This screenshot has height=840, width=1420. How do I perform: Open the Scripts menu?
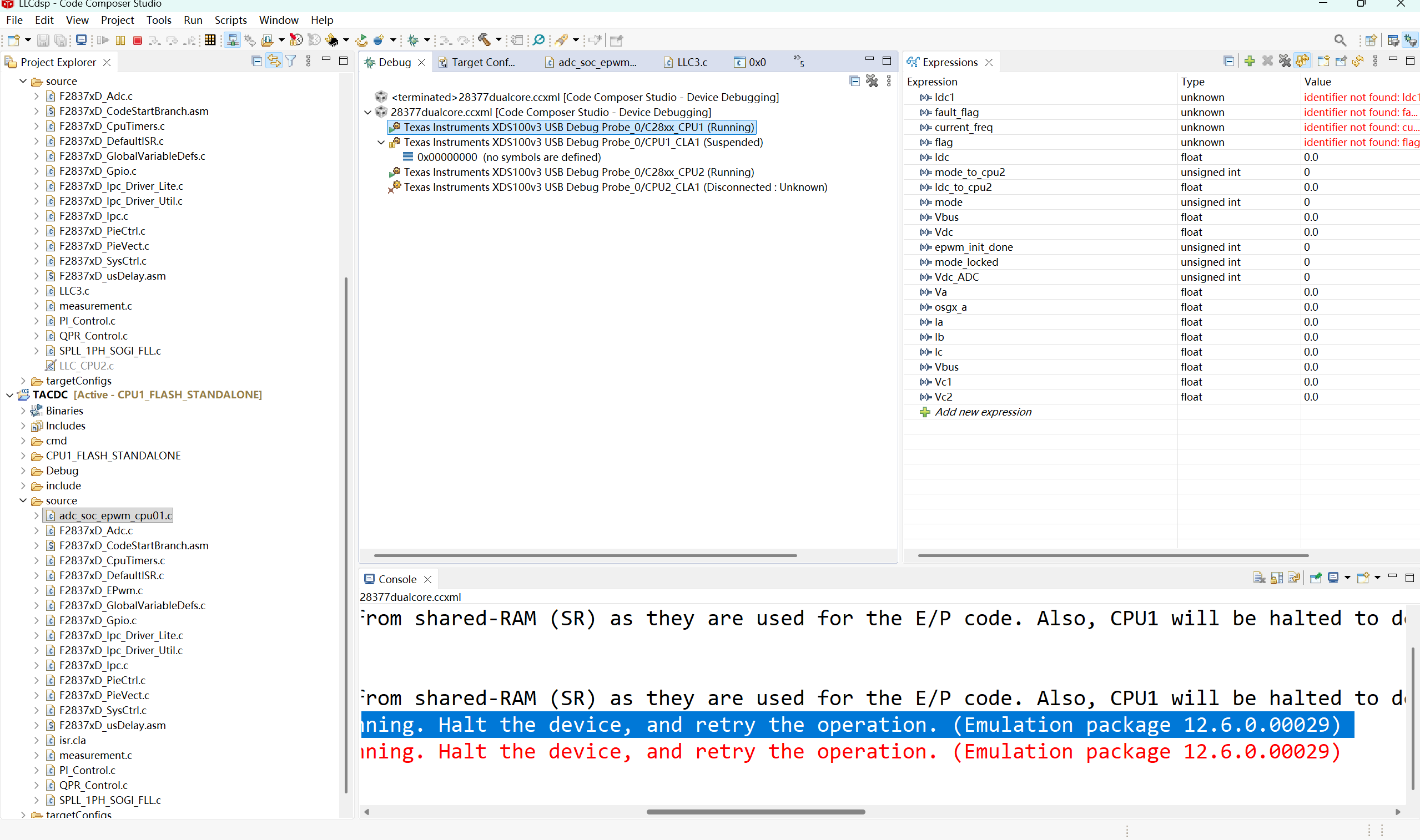coord(230,20)
